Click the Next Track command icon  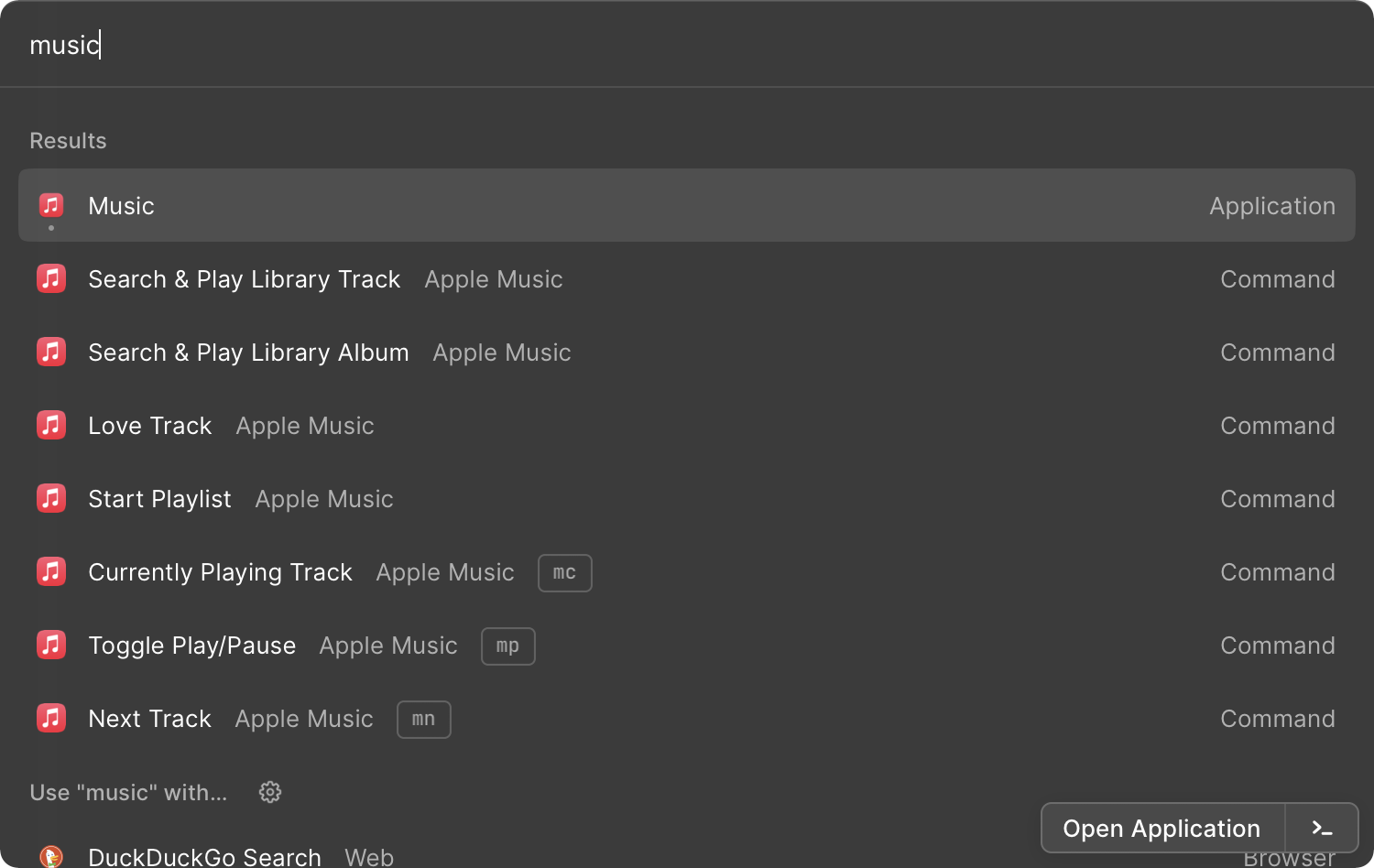51,718
